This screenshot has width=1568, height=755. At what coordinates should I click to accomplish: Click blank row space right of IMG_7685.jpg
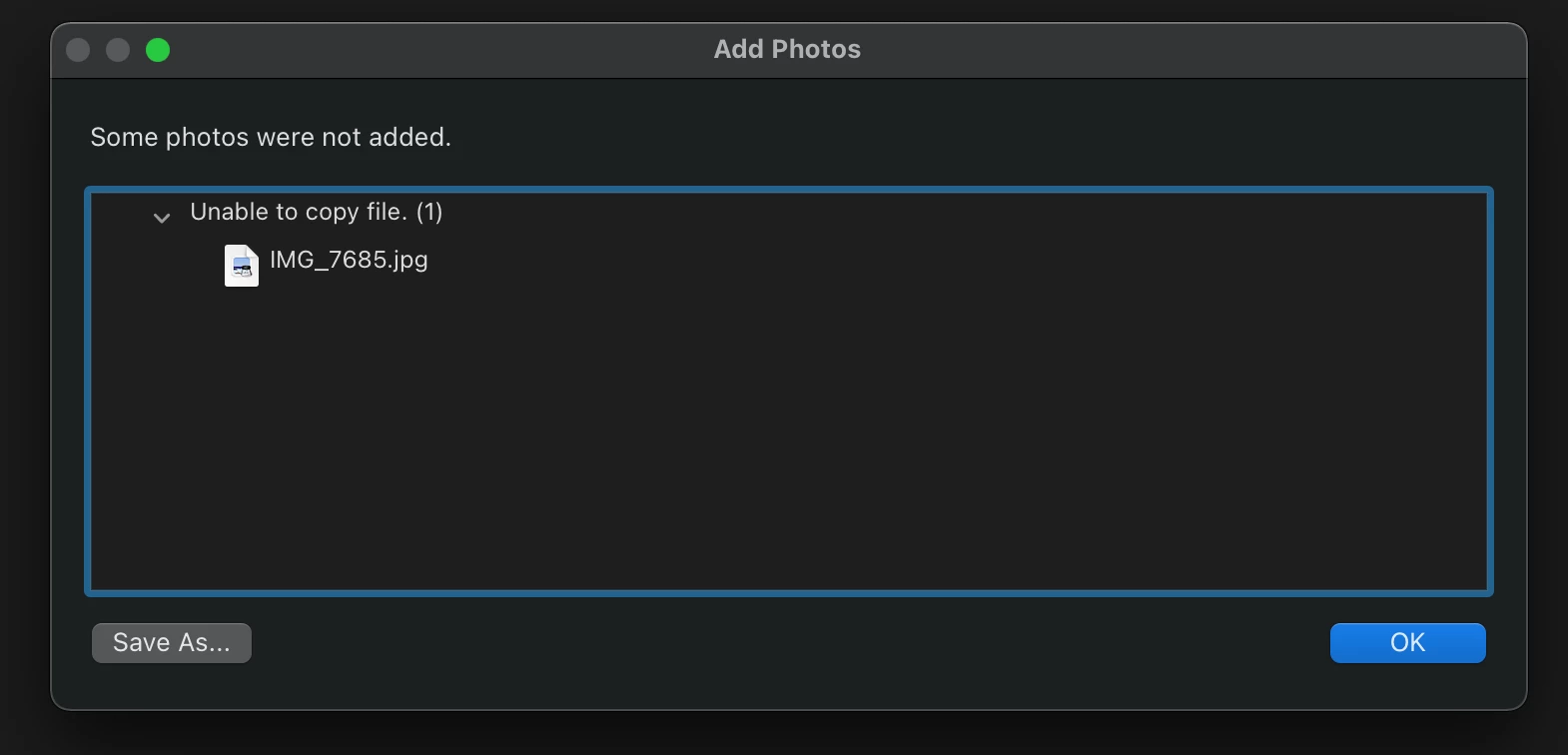(899, 262)
